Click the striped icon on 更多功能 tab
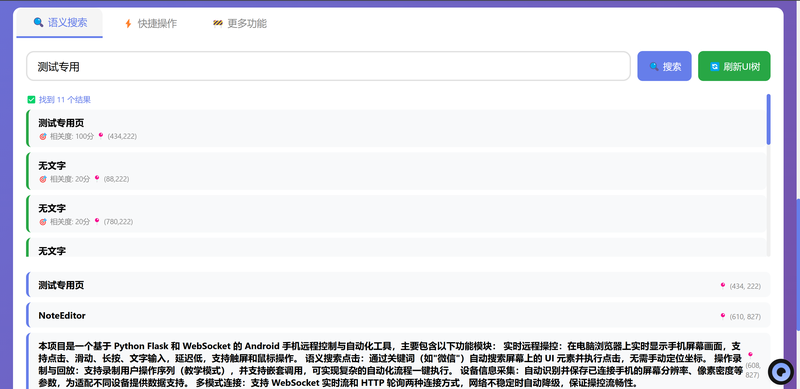This screenshot has height=389, width=800. 218,23
